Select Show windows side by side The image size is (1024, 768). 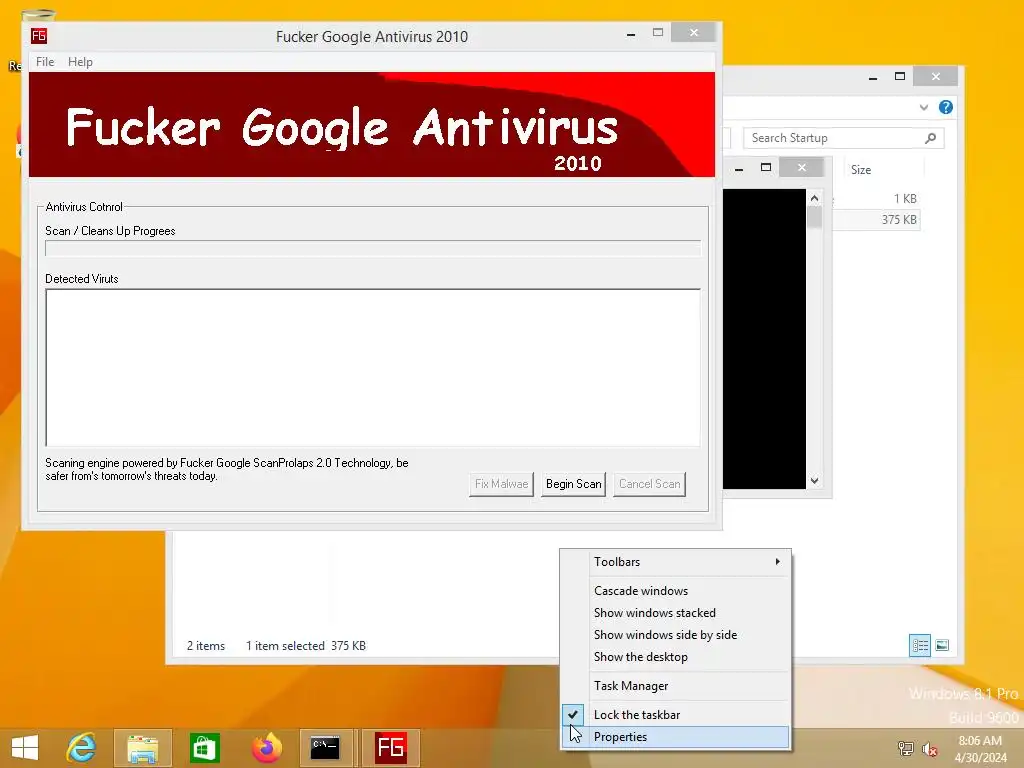[676, 635]
